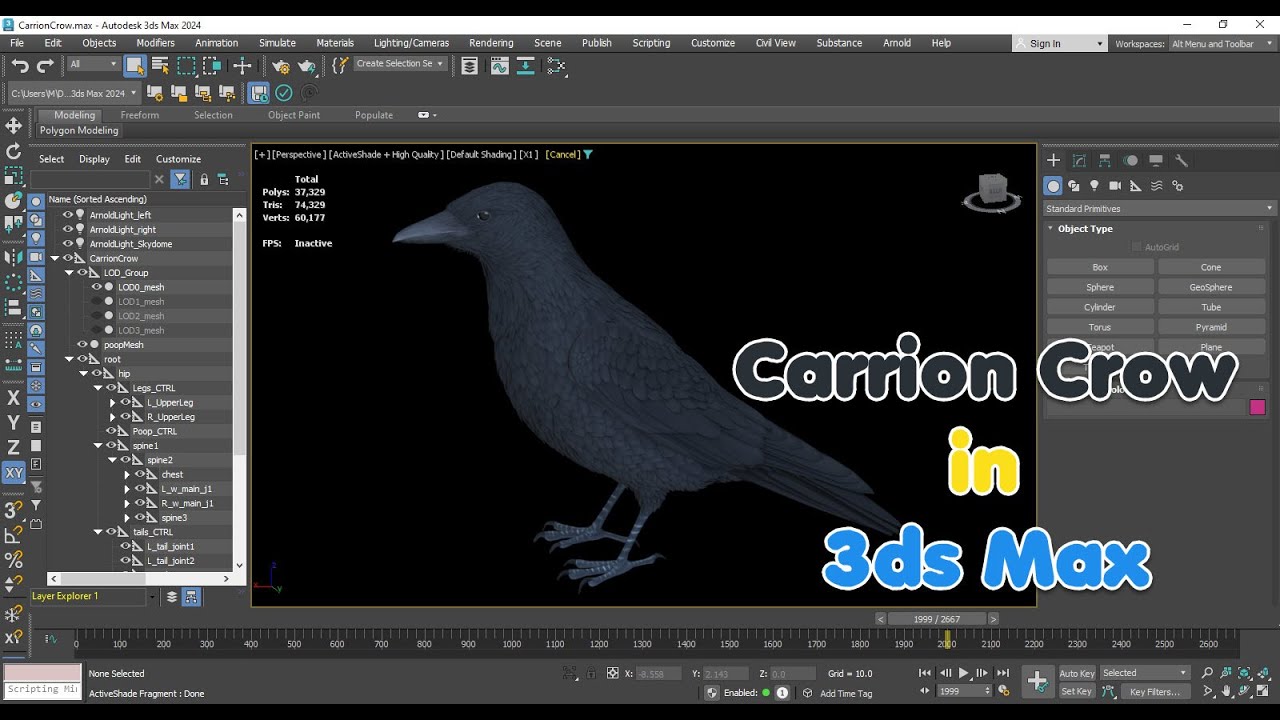Toggle Window/Crossing selection mode icon
Screen dimensions: 1280x720
(x=211, y=66)
